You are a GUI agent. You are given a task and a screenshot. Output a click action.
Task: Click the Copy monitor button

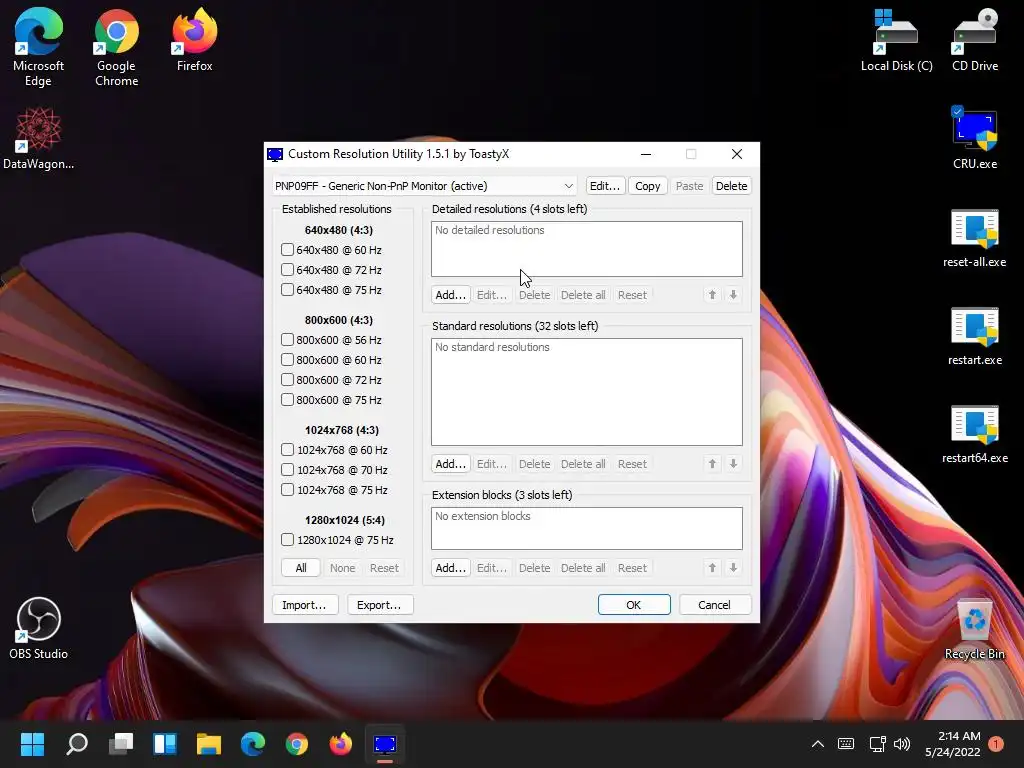(x=648, y=186)
